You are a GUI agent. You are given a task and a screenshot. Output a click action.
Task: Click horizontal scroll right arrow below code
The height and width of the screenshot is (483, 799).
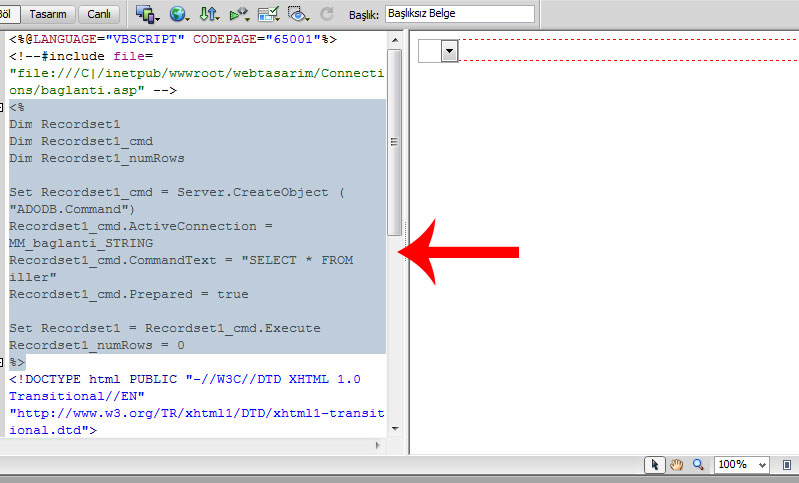378,445
